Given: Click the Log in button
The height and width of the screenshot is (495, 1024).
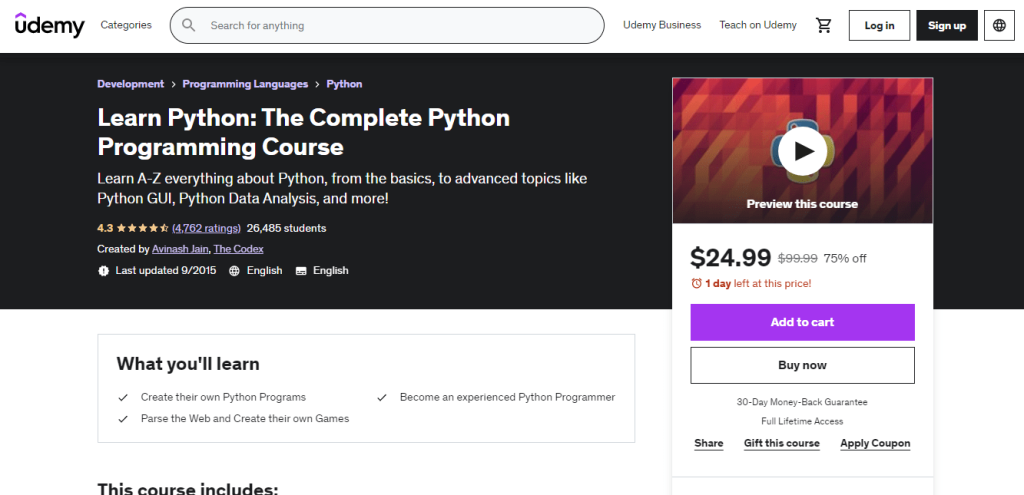Looking at the screenshot, I should 879,25.
